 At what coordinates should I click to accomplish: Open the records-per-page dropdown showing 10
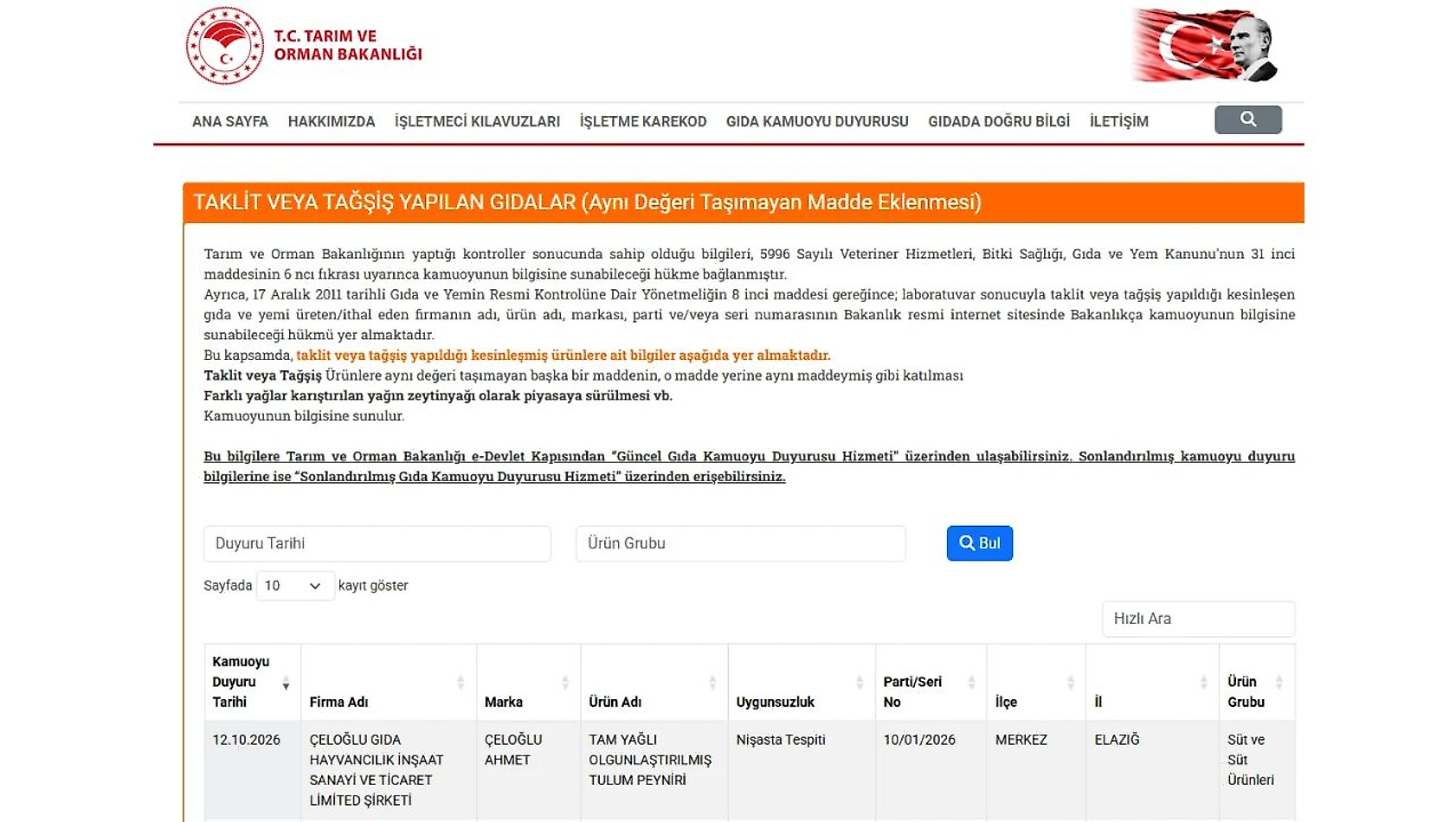coord(295,586)
